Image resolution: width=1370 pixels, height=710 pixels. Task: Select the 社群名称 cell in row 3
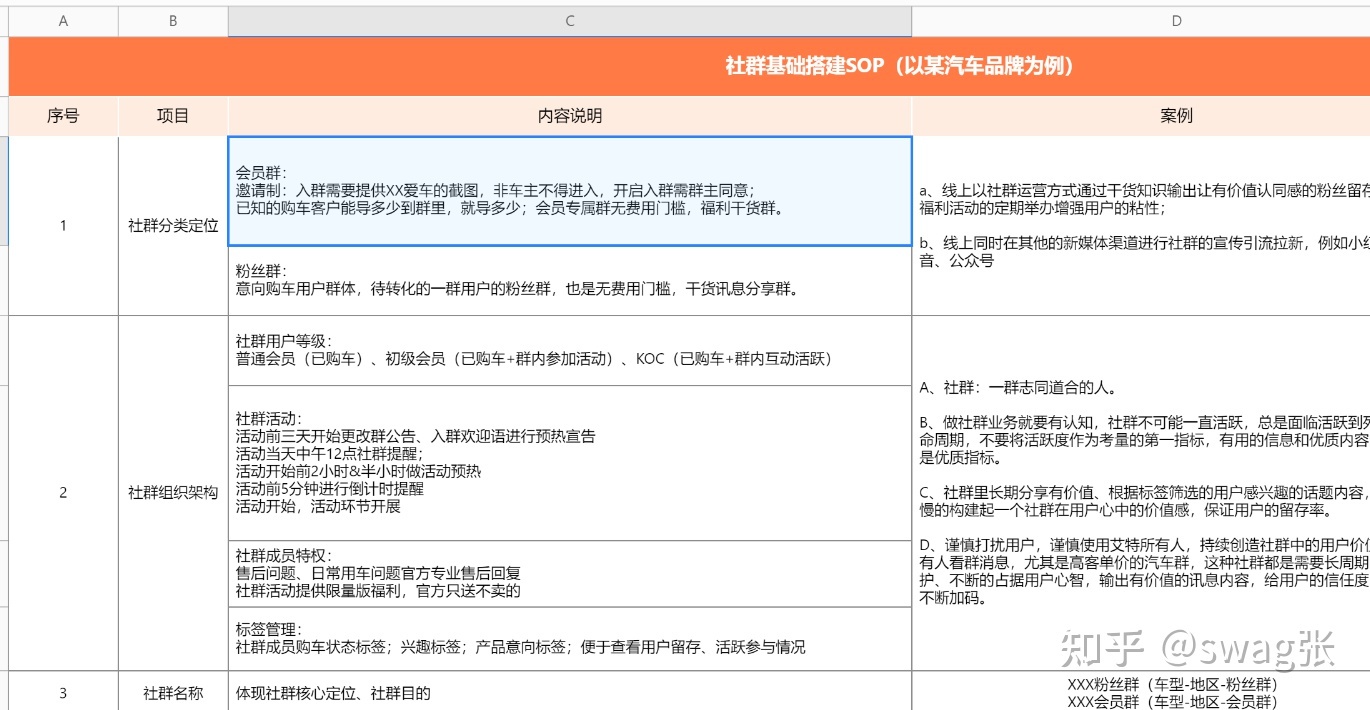pyautogui.click(x=172, y=690)
